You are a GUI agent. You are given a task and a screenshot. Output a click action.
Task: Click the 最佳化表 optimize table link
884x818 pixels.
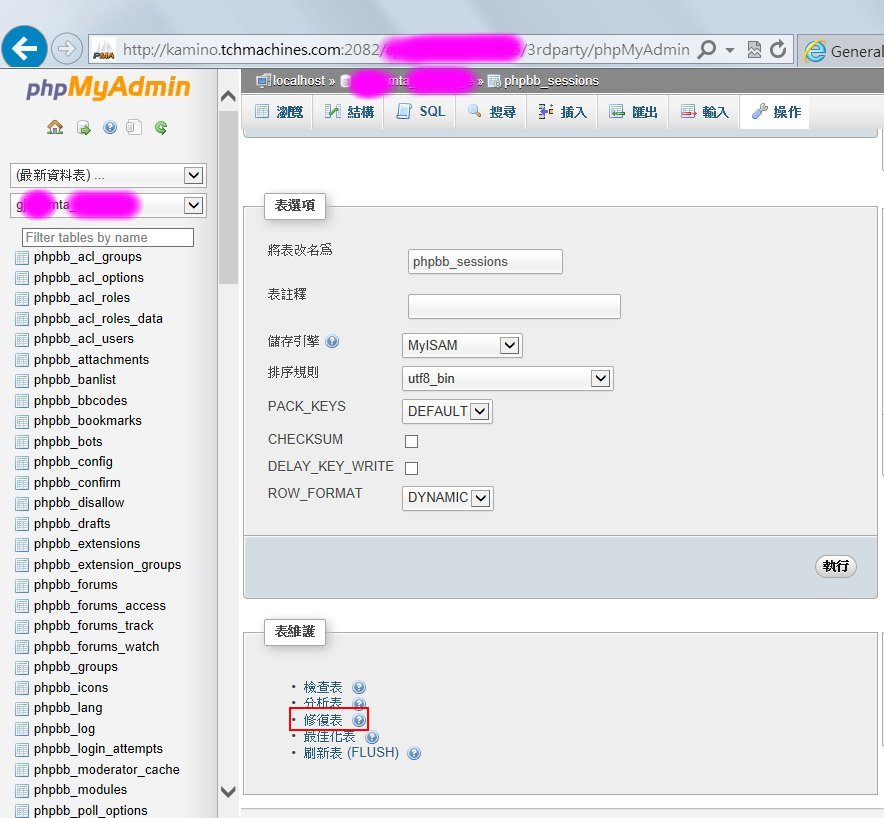coord(329,736)
